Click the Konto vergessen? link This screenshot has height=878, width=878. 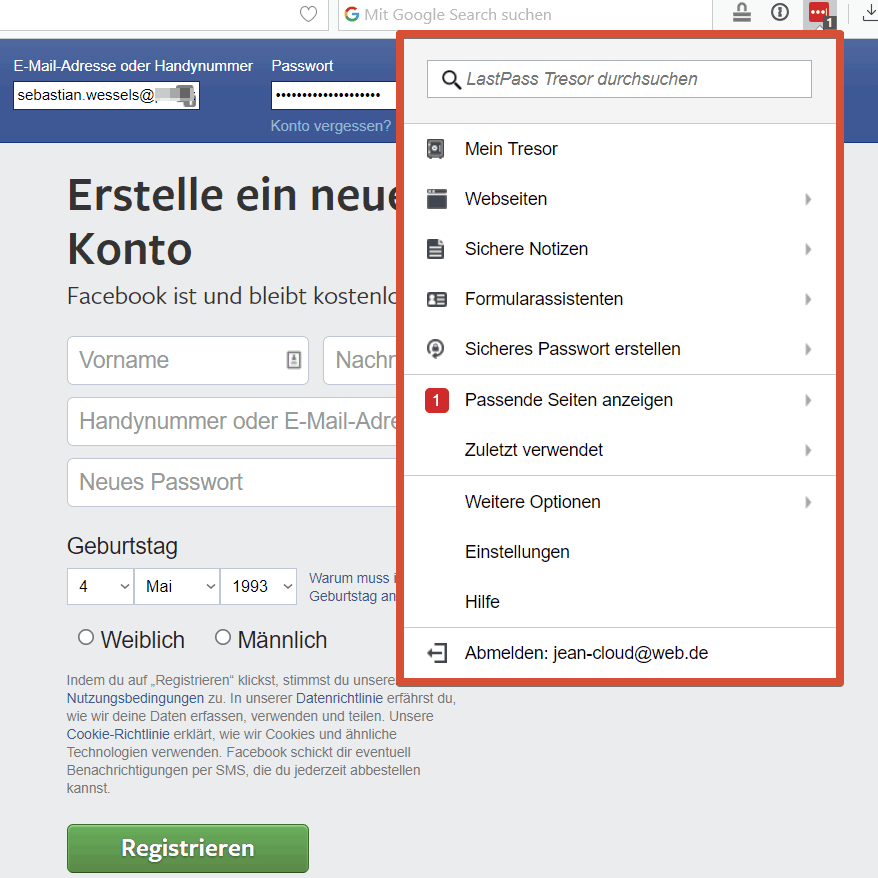(x=330, y=126)
